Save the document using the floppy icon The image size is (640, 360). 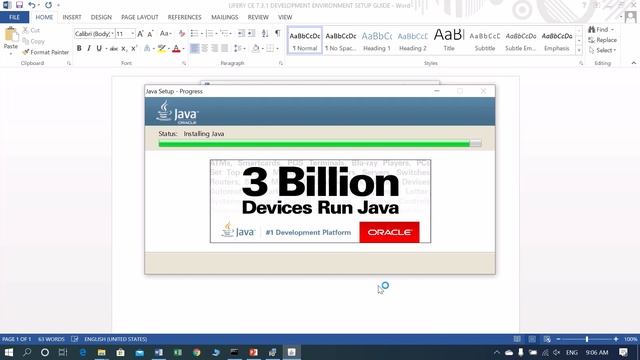click(19, 5)
